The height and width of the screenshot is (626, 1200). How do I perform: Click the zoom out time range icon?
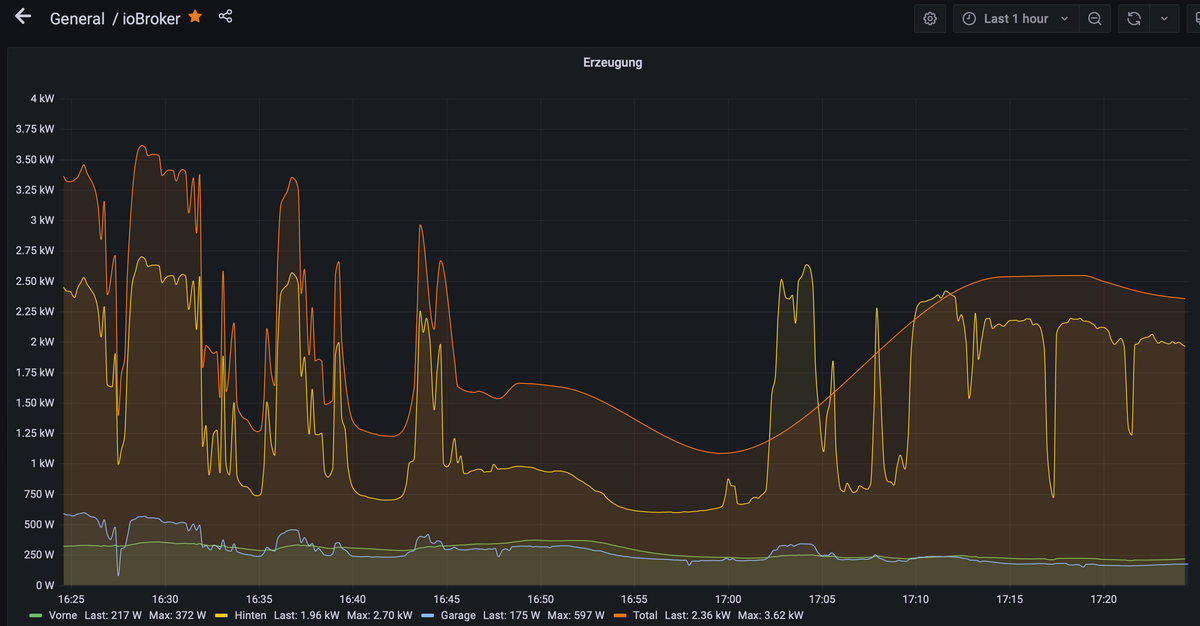coord(1095,19)
